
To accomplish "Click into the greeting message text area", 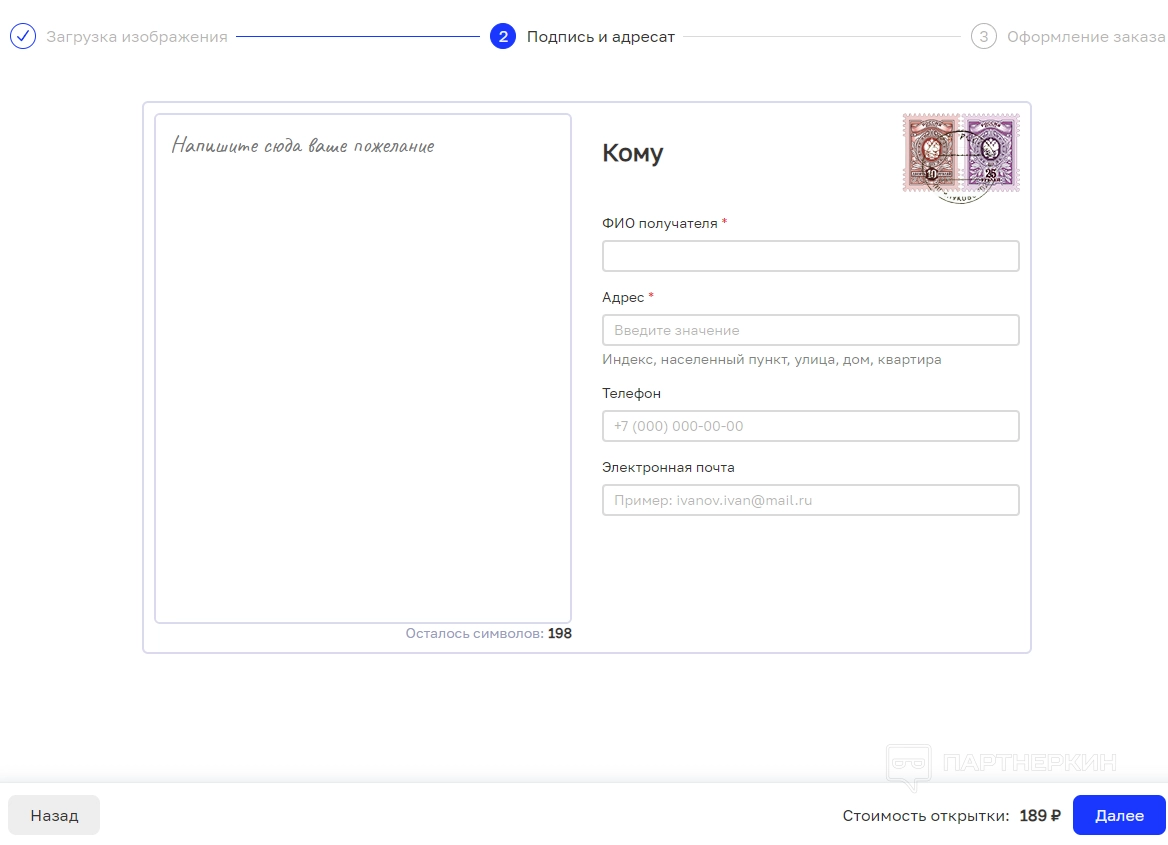I will (363, 368).
